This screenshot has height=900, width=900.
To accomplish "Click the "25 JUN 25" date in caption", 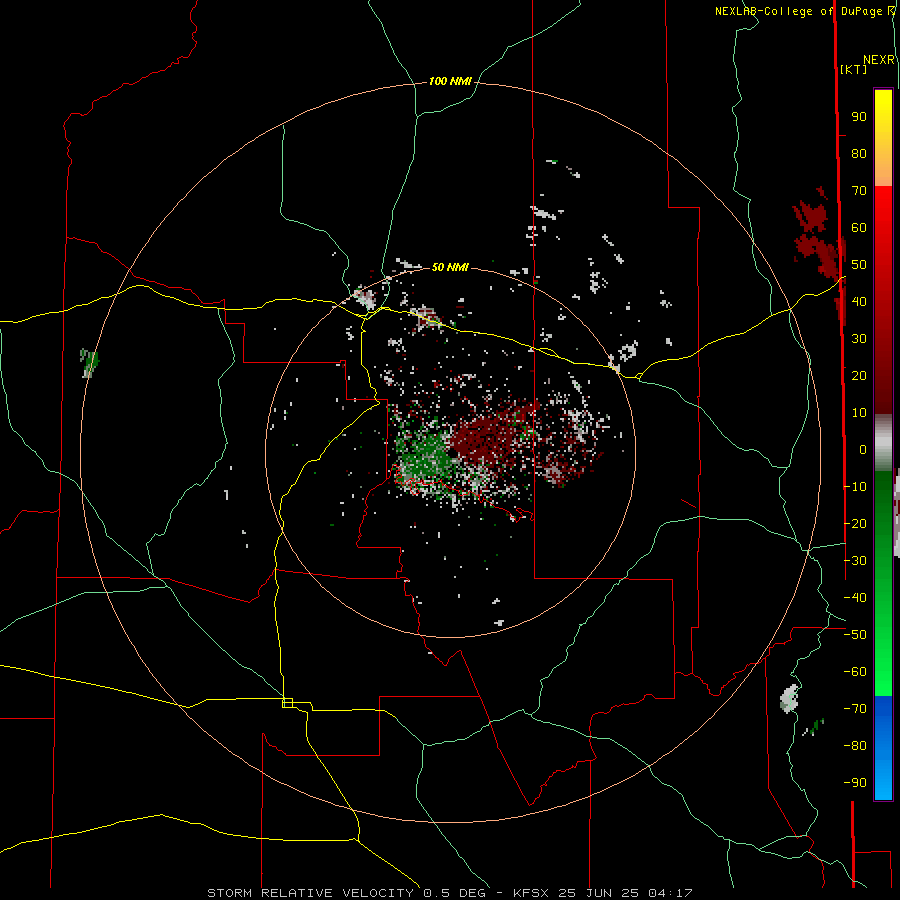I will click(599, 893).
